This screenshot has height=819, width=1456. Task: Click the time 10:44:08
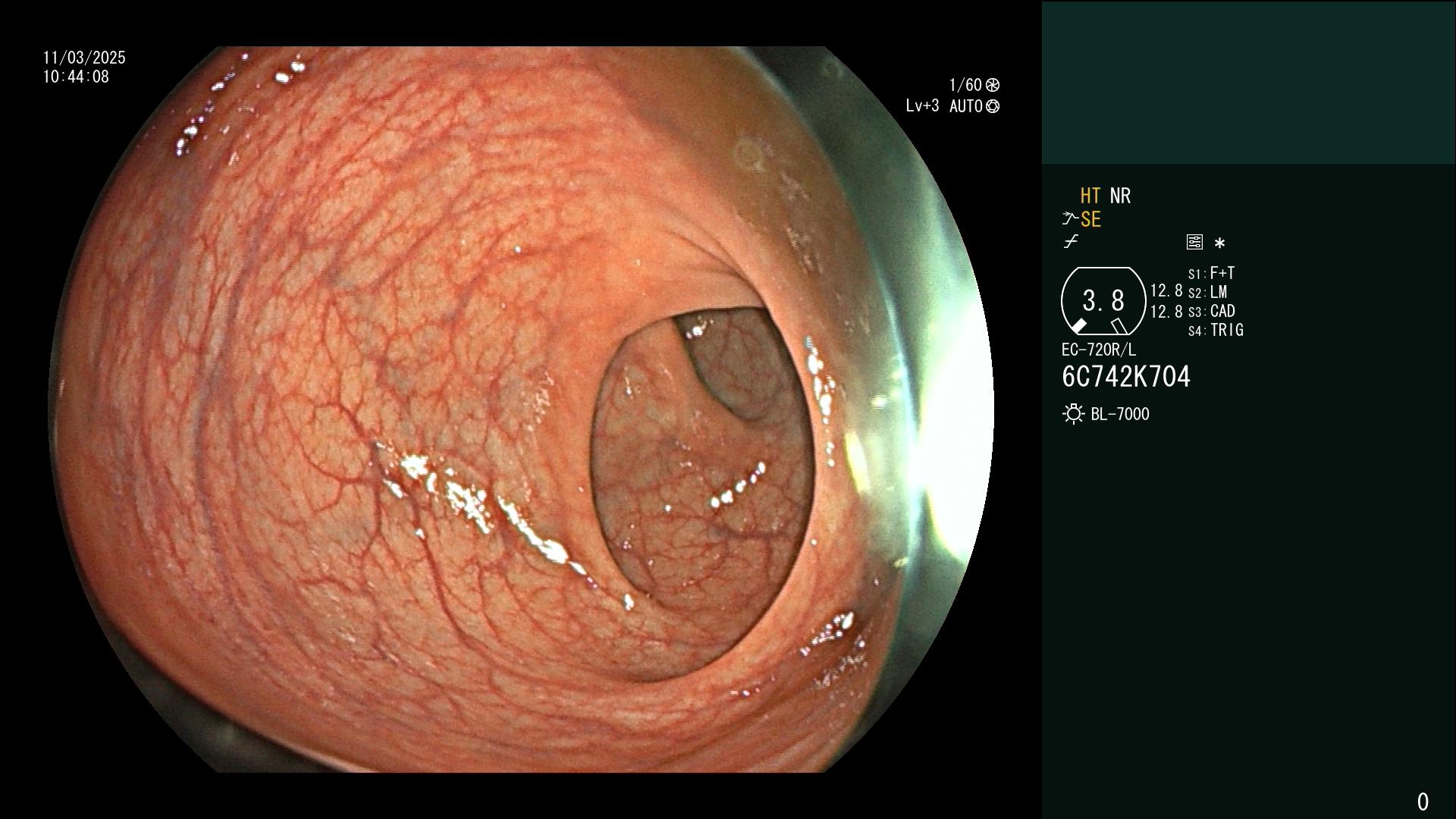76,77
